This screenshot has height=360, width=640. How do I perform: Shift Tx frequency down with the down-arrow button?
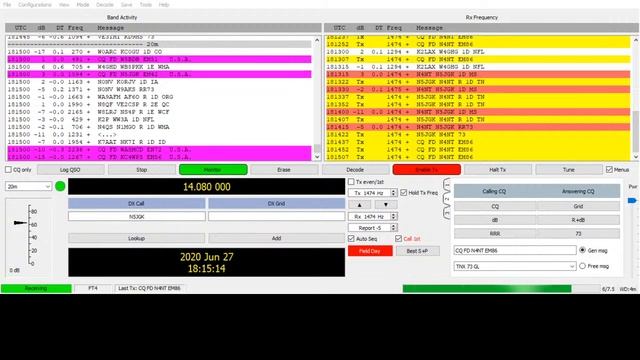tap(386, 204)
